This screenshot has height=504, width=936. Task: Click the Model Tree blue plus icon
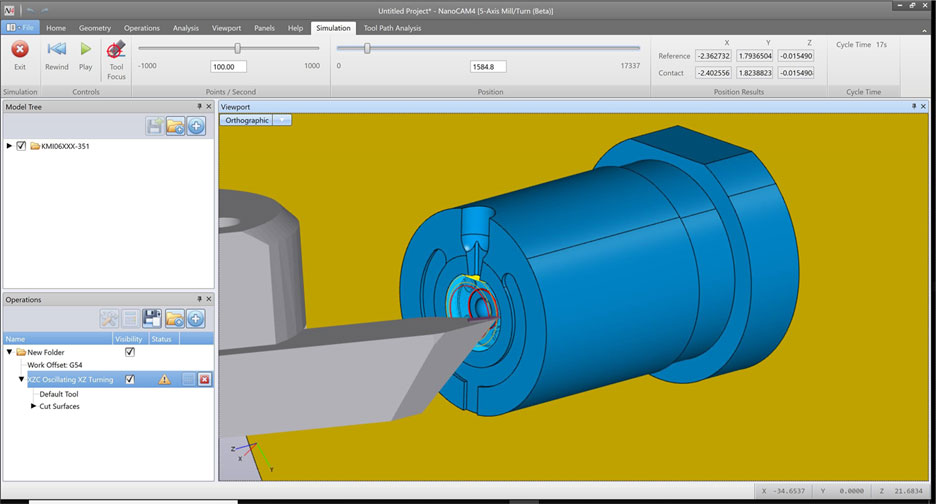[x=196, y=126]
